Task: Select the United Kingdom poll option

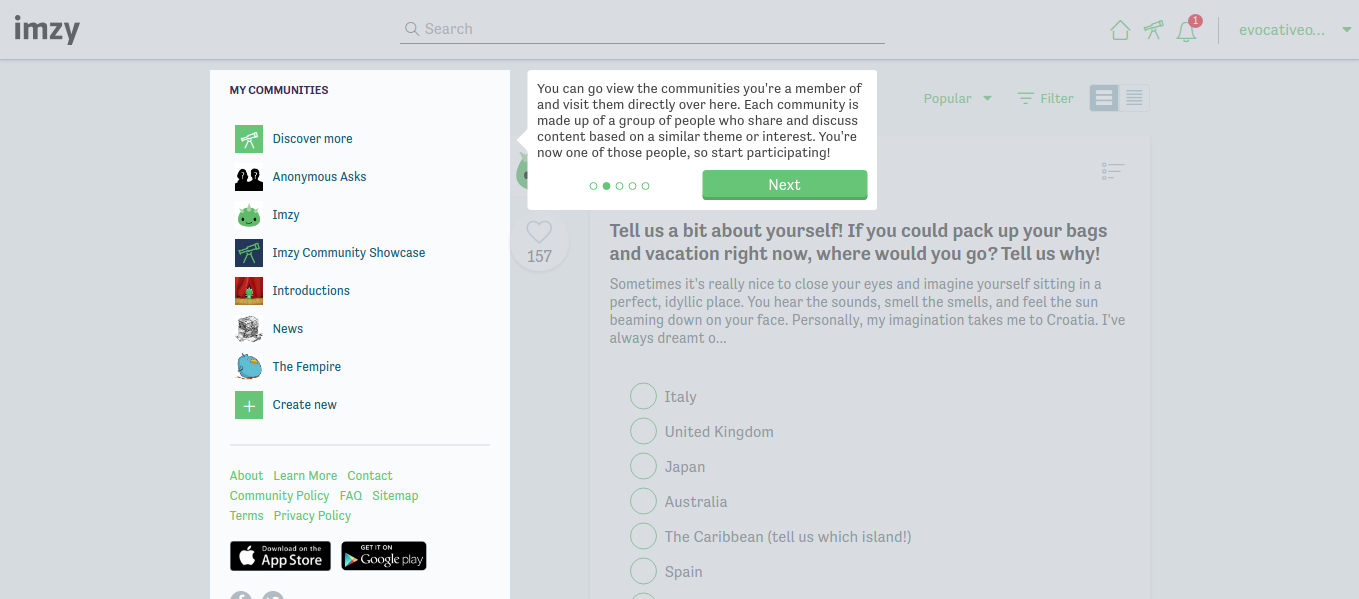Action: coord(643,432)
